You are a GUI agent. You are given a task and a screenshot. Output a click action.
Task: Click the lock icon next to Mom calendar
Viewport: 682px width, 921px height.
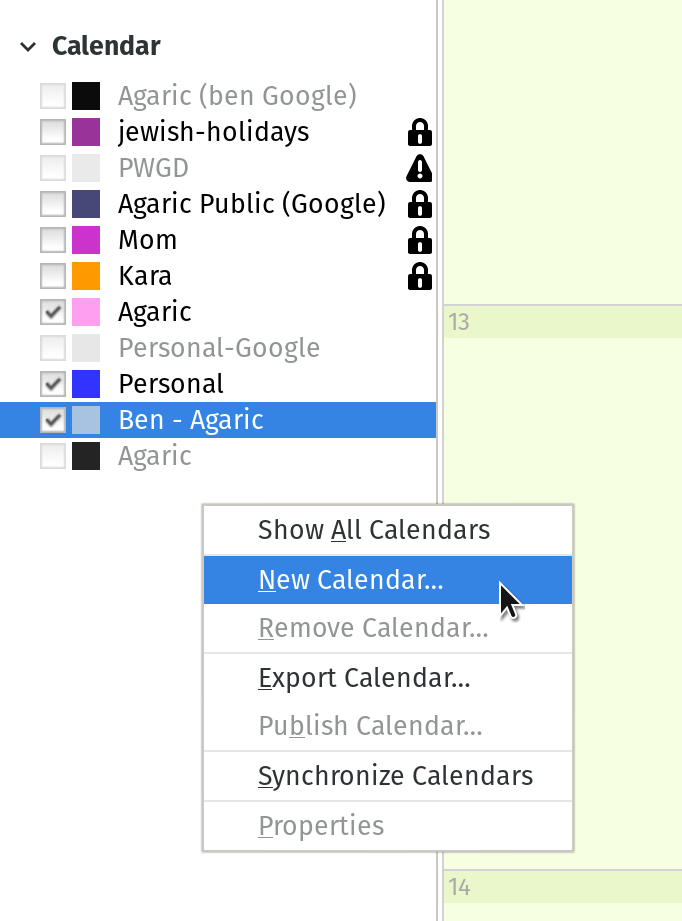pyautogui.click(x=420, y=239)
